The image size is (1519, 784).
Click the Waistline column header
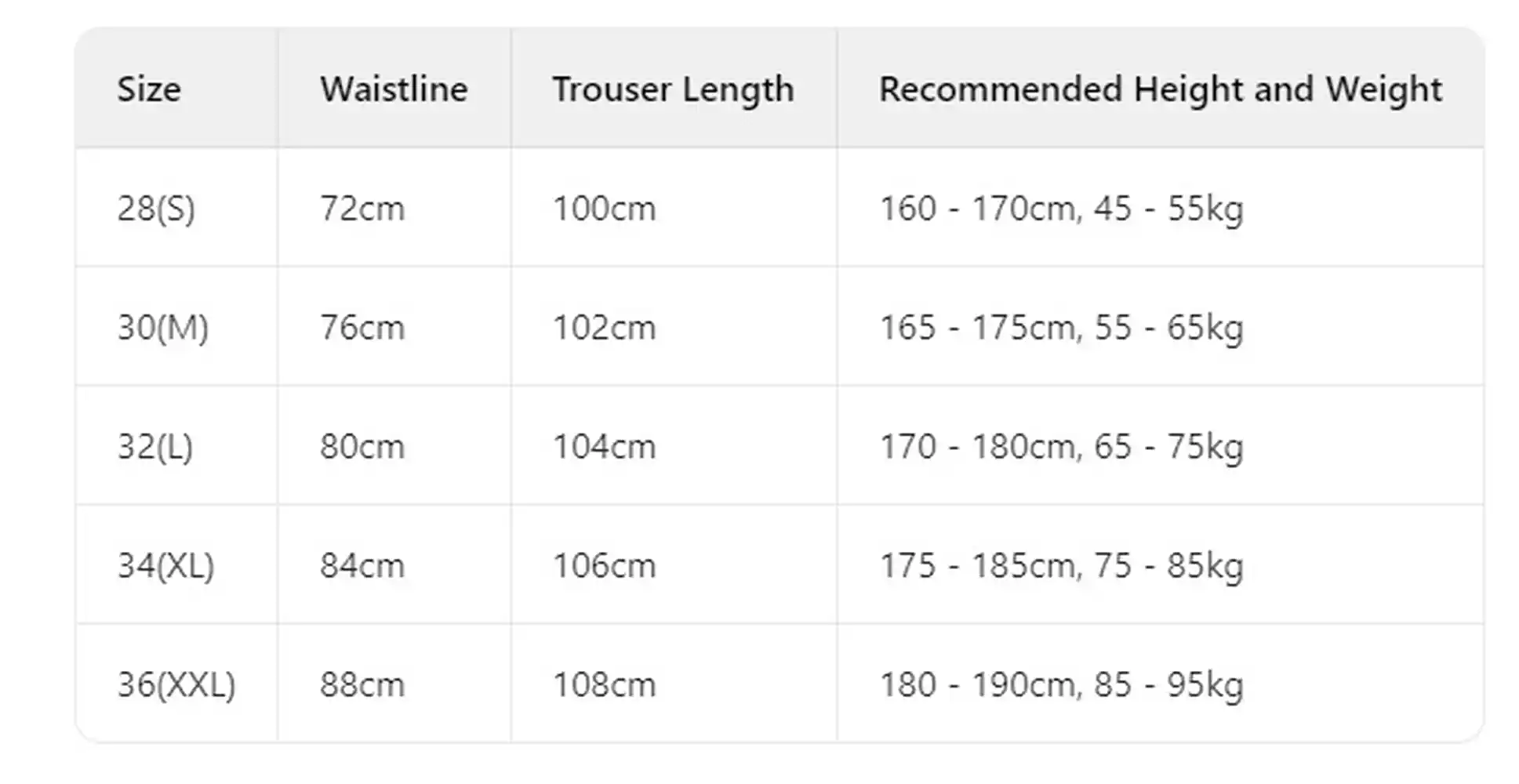tap(394, 89)
